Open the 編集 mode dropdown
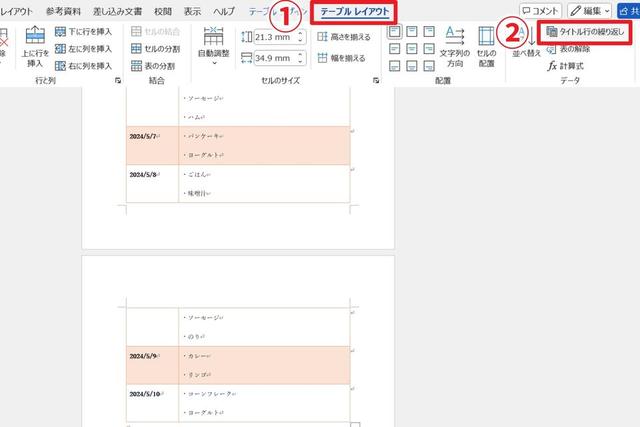Screen dimensions: 640x427 [589, 11]
